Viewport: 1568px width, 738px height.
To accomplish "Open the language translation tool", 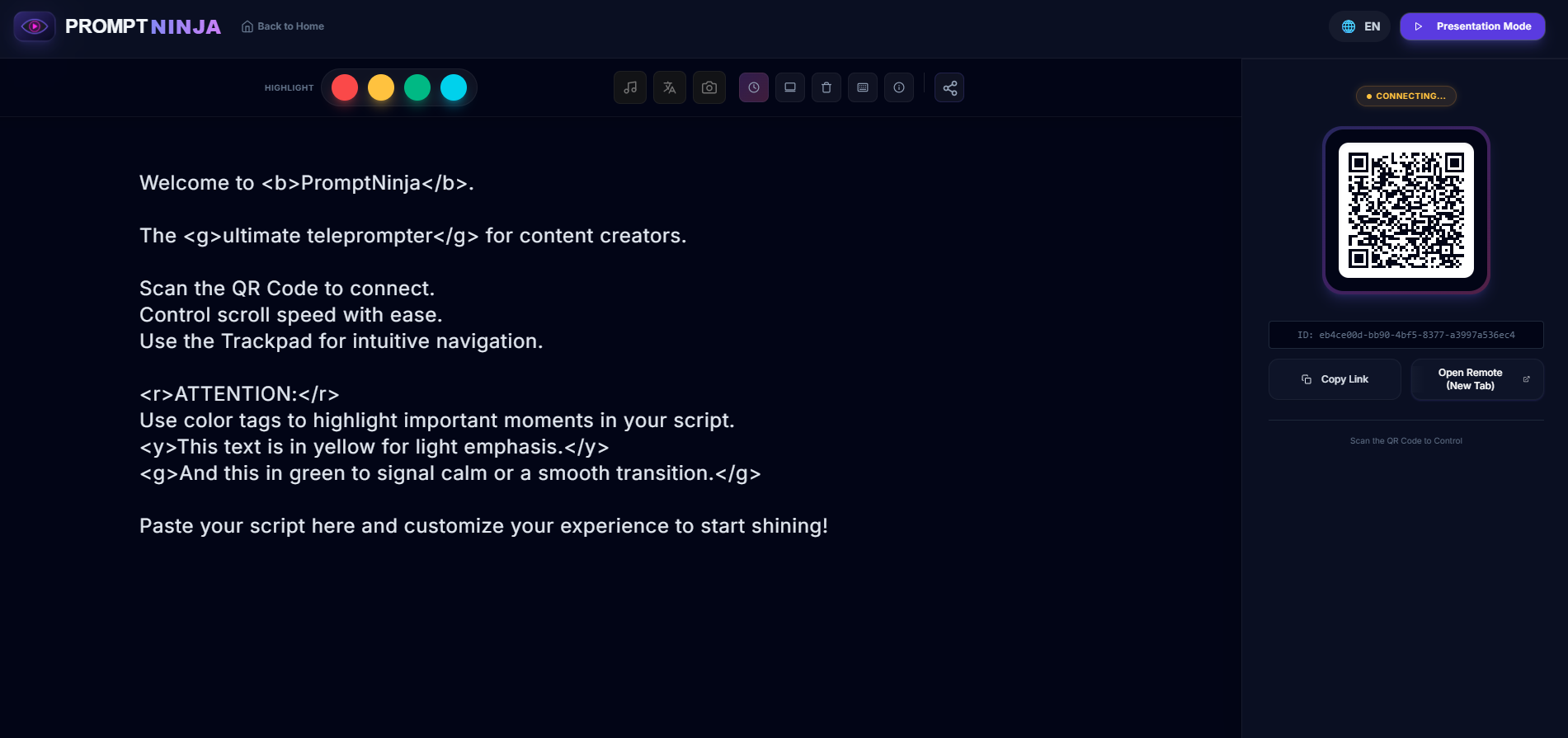I will (669, 87).
